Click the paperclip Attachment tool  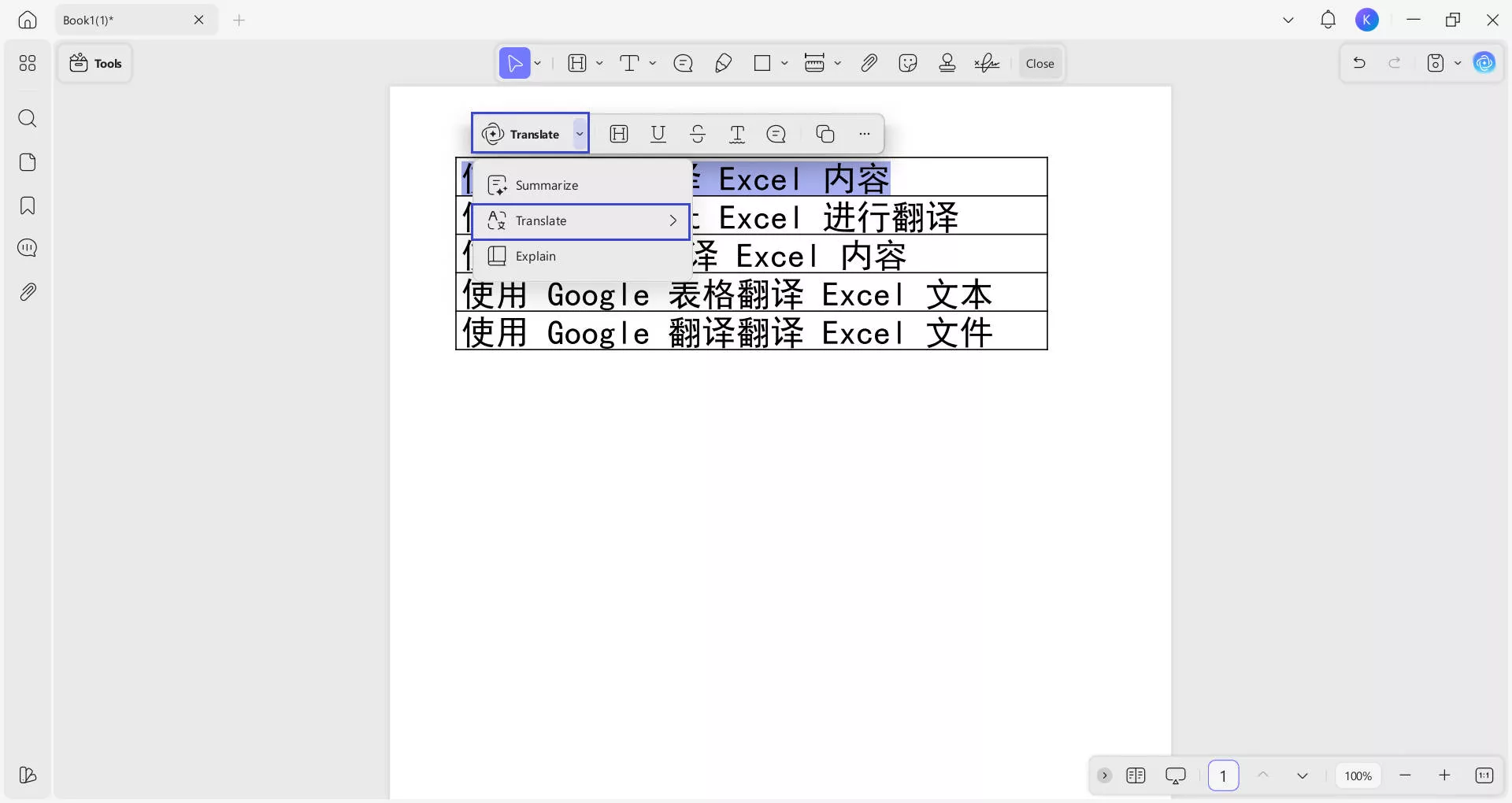point(869,63)
